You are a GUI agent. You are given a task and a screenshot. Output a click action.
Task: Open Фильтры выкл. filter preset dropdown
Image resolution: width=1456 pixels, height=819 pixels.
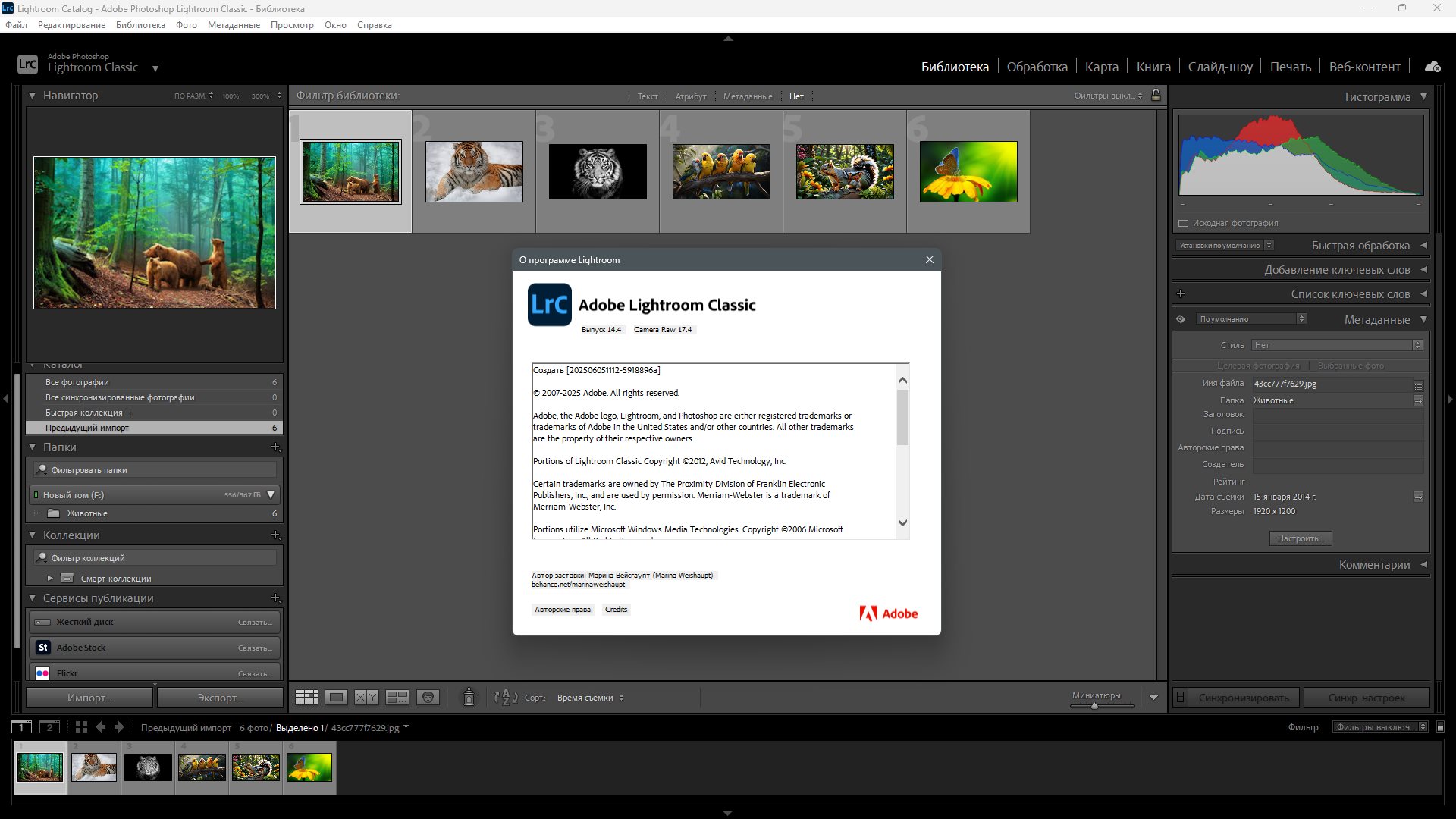coord(1108,96)
